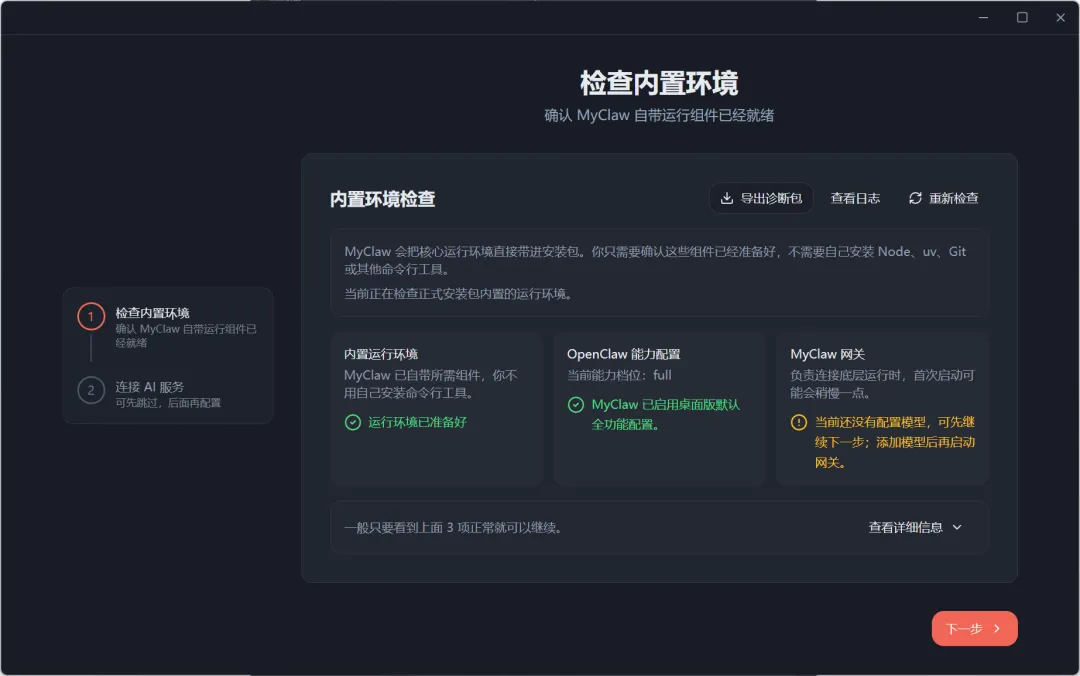Click the green check icon in the OpenClaw 能力配置 card
The width and height of the screenshot is (1080, 676).
click(x=576, y=404)
